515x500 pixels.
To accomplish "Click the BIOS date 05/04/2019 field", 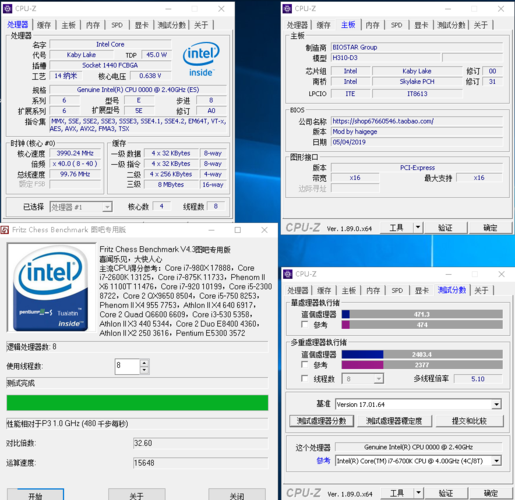I will click(417, 142).
